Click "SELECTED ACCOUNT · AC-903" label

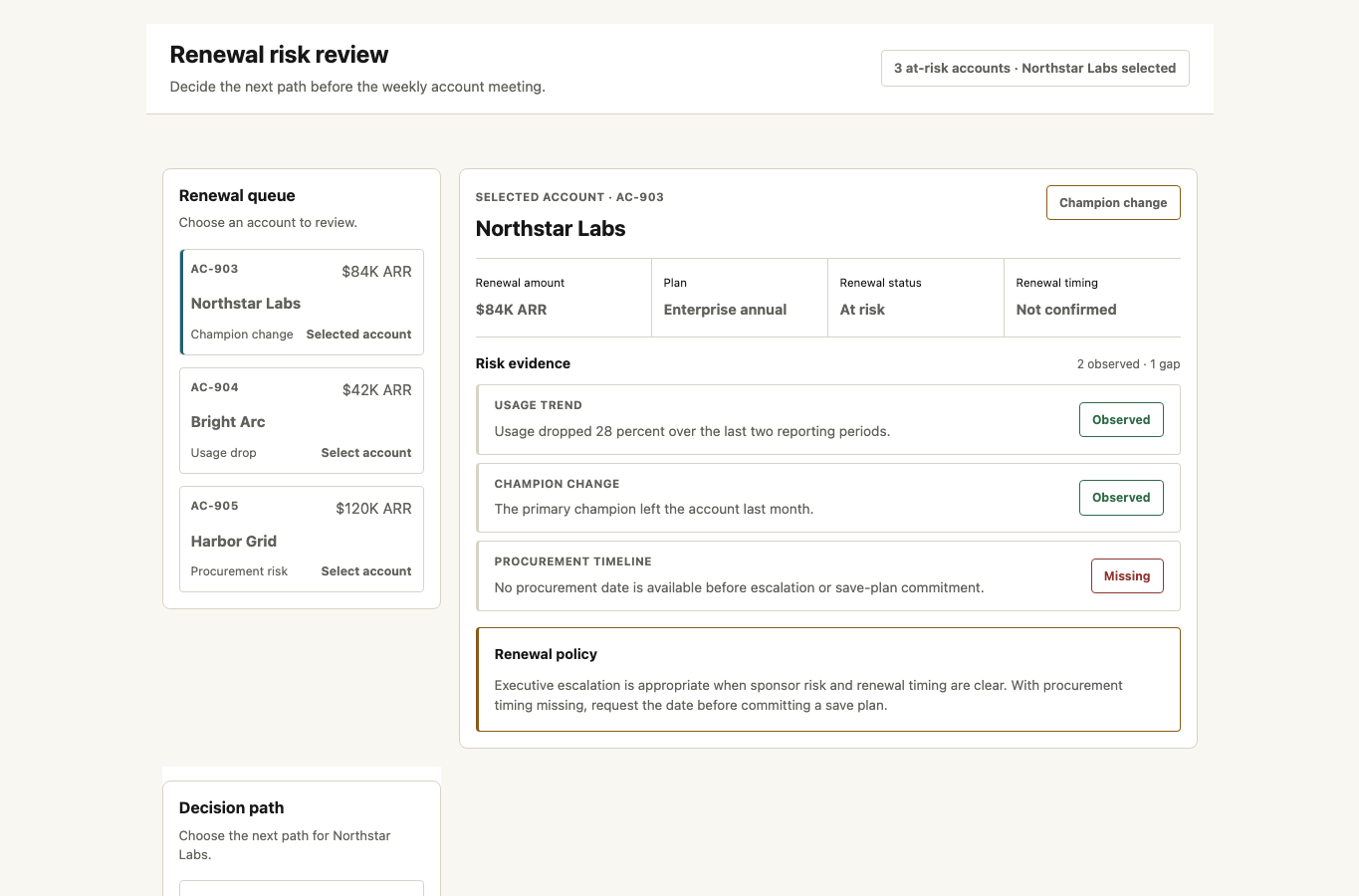tap(569, 197)
